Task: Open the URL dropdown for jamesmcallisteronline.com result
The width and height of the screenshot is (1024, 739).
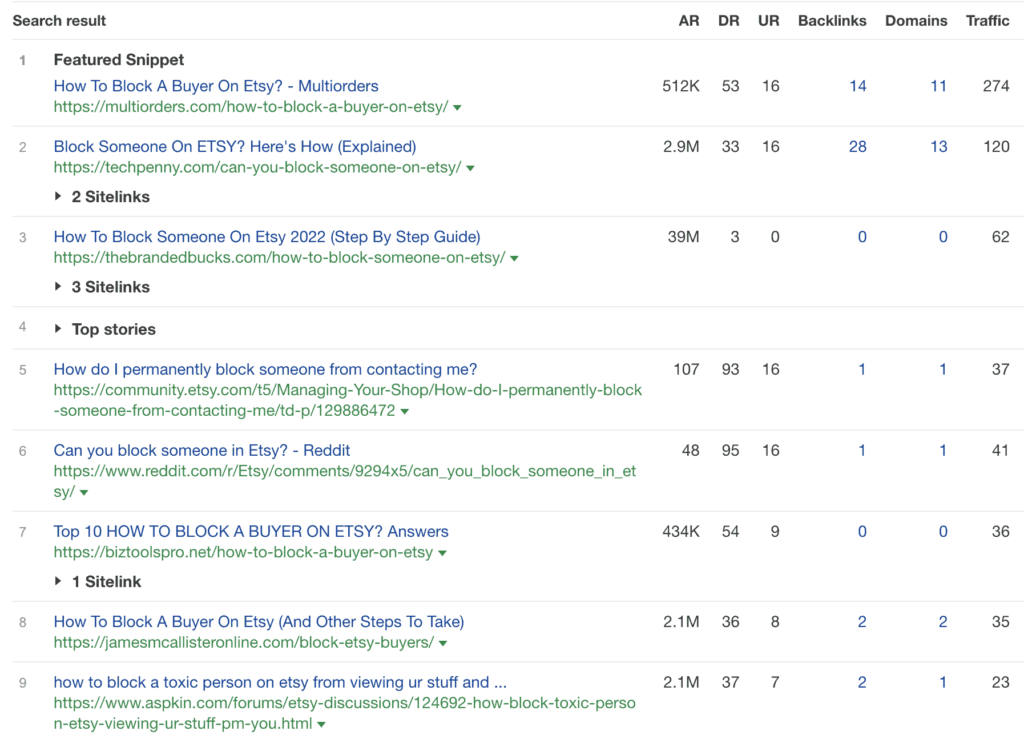Action: coord(443,641)
